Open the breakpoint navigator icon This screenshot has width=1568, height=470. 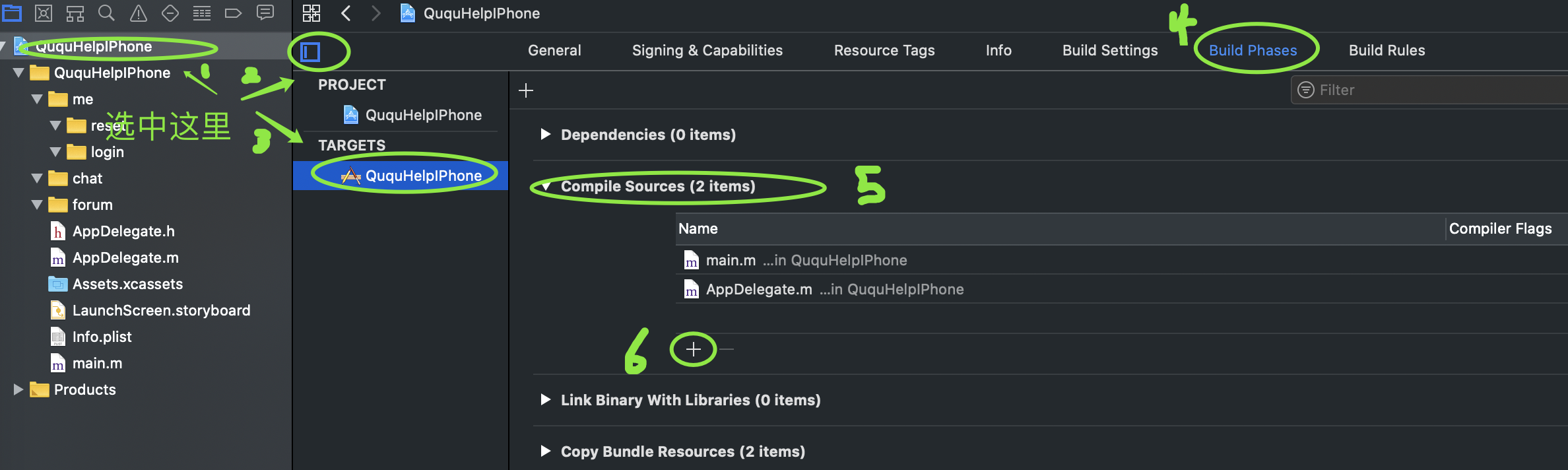[x=233, y=13]
